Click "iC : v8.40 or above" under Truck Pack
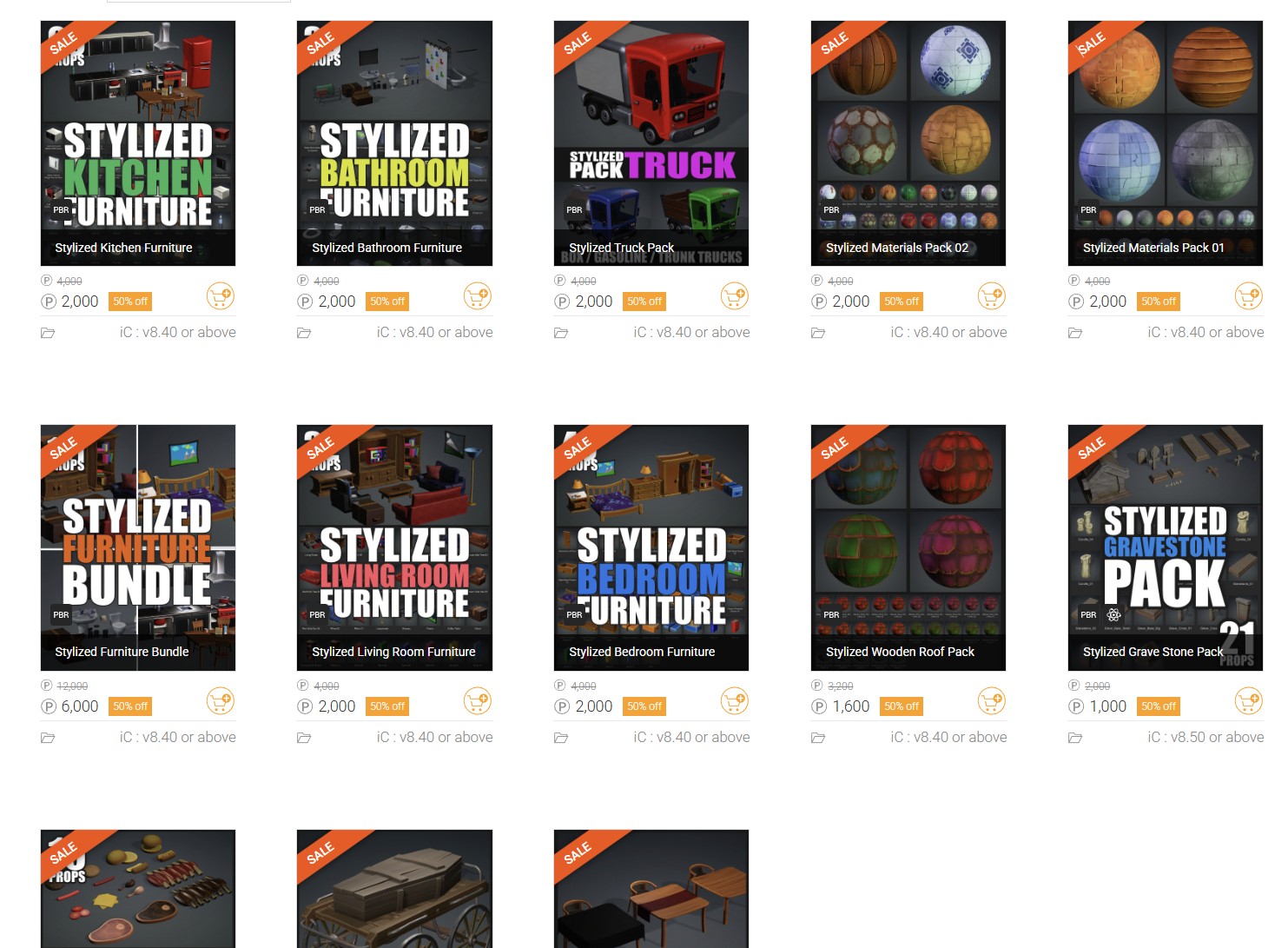The height and width of the screenshot is (948, 1288). click(x=691, y=332)
